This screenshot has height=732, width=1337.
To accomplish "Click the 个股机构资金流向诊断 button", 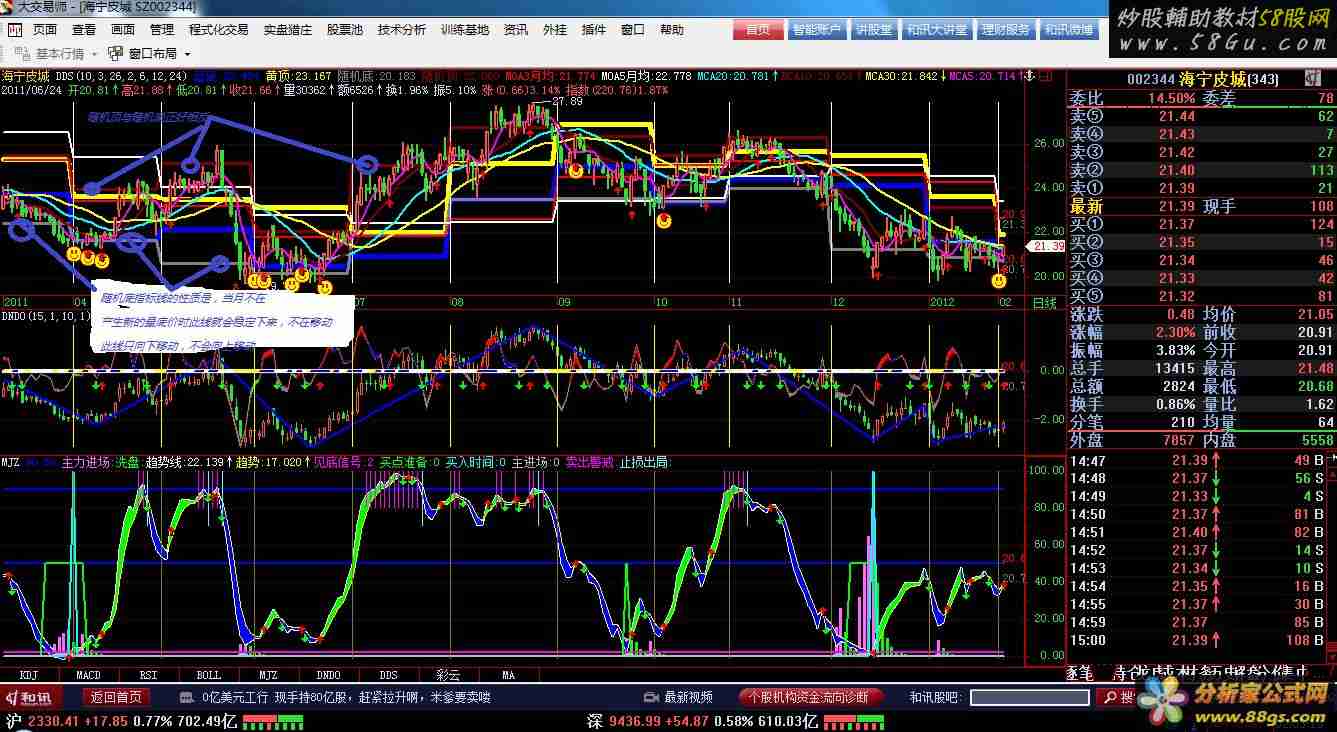I will [x=810, y=697].
